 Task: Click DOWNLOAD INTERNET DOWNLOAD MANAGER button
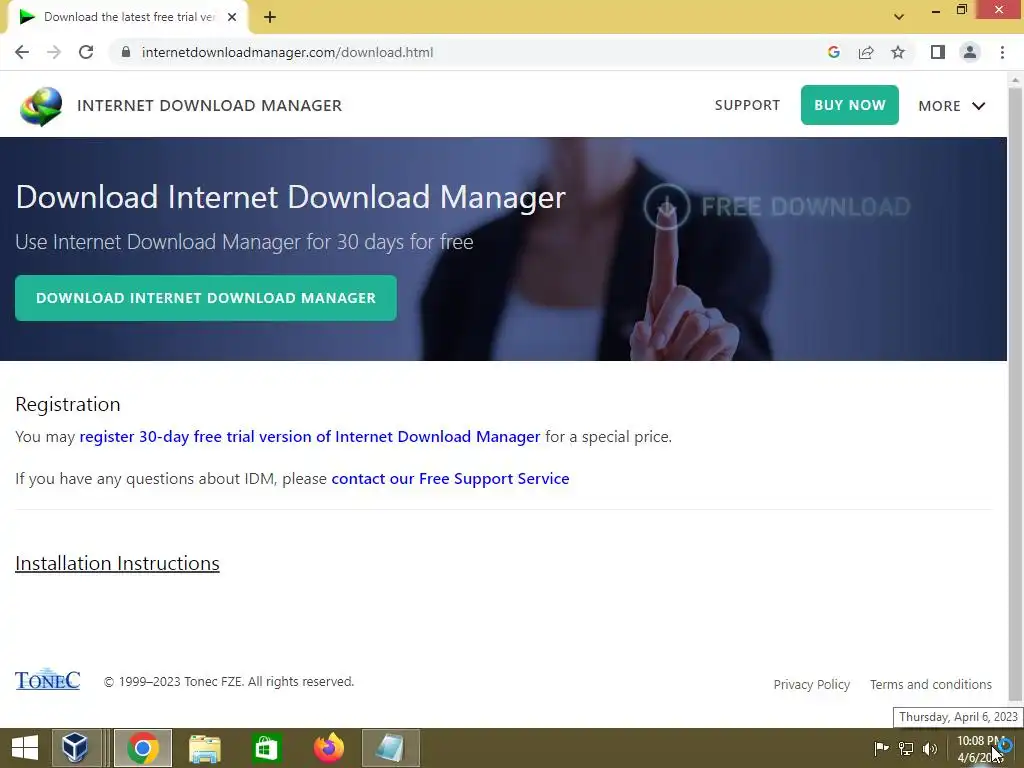[x=206, y=298]
